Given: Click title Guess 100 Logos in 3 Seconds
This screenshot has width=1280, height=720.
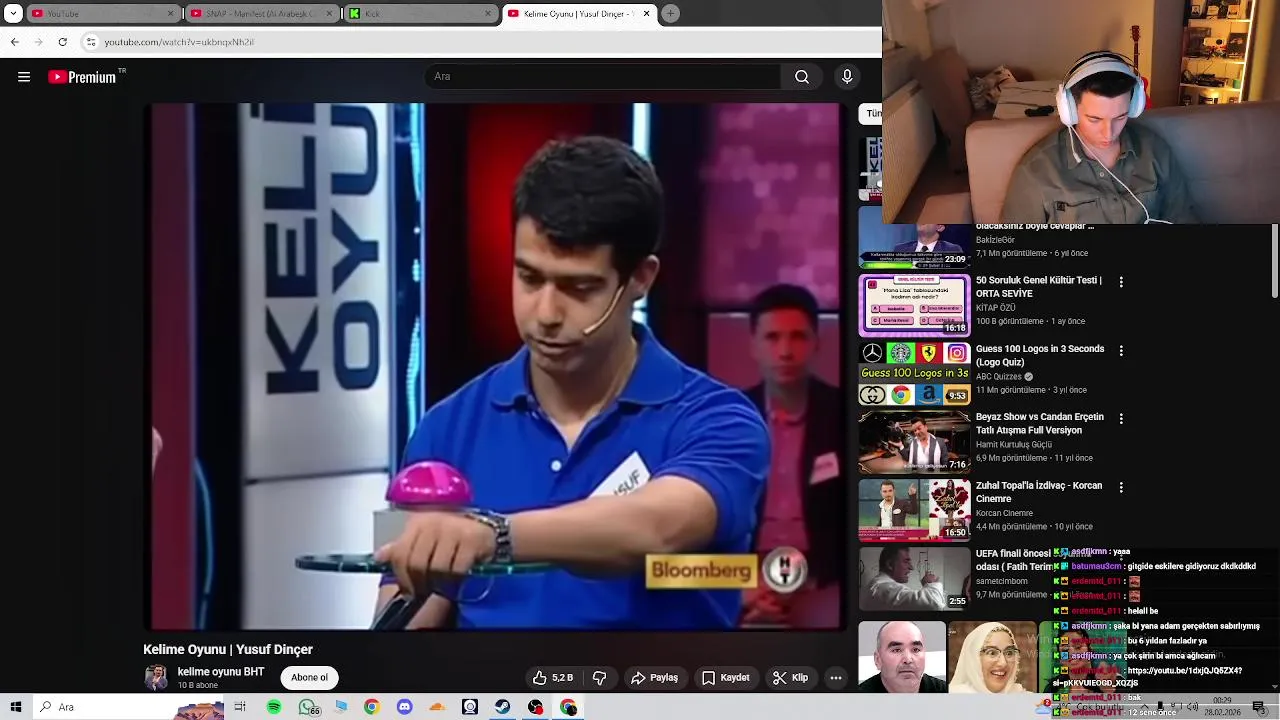Looking at the screenshot, I should click(1040, 355).
